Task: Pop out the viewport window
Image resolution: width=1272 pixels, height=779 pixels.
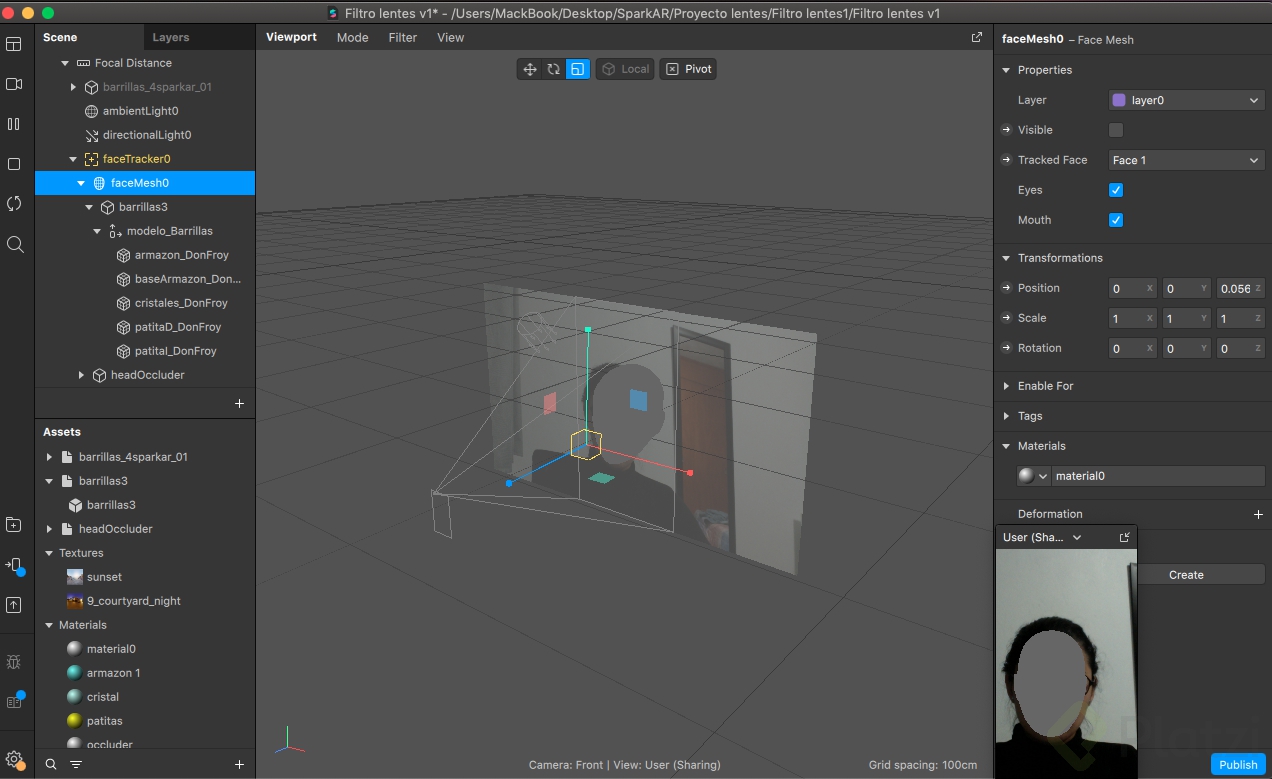Action: tap(977, 37)
